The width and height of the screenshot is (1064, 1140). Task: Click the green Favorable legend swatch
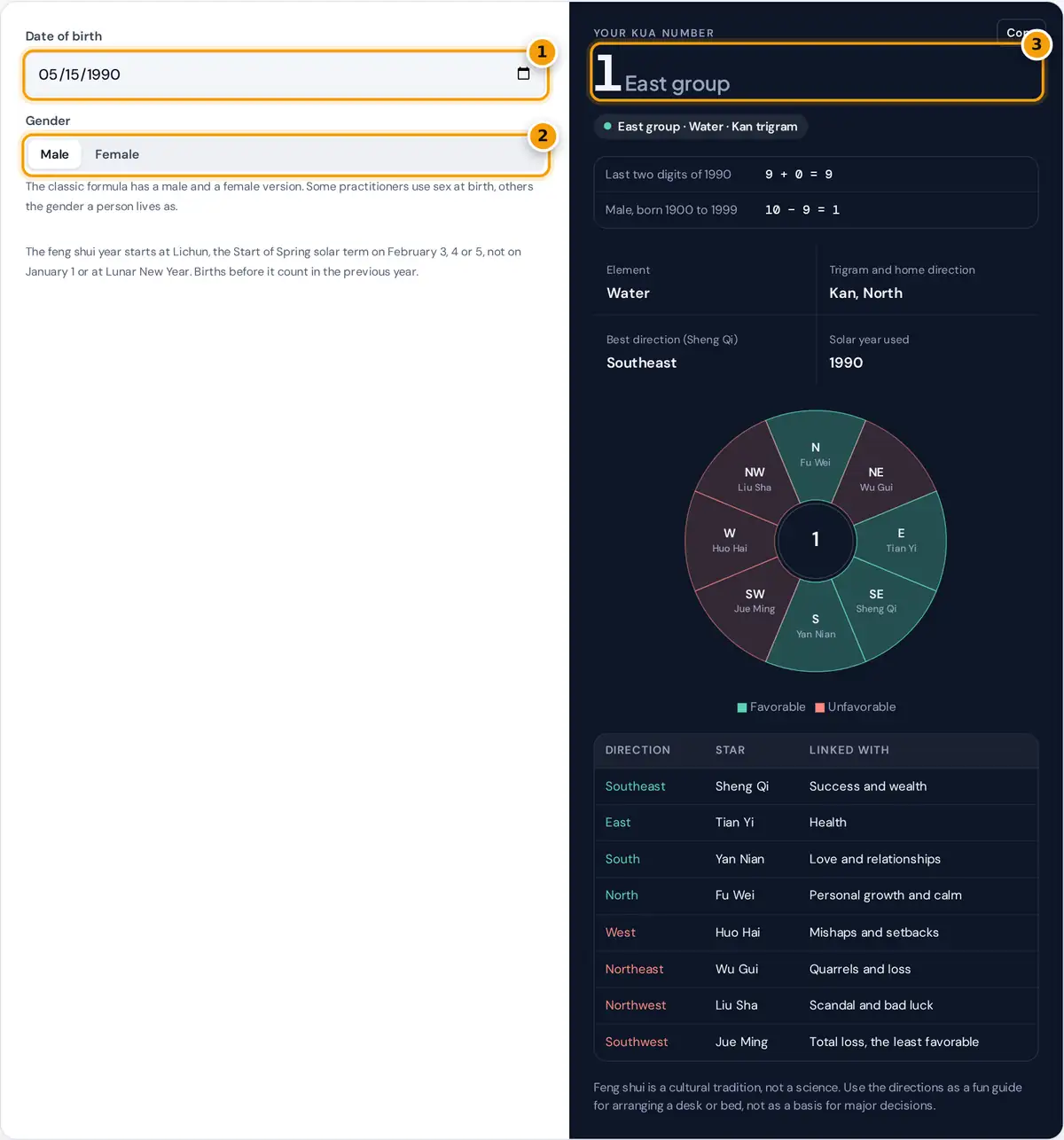pos(741,707)
